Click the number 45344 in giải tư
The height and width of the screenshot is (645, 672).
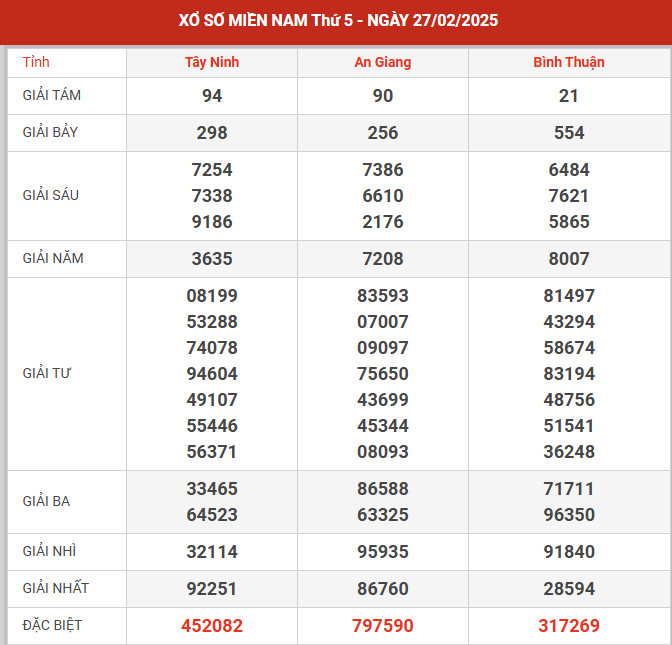pyautogui.click(x=383, y=426)
